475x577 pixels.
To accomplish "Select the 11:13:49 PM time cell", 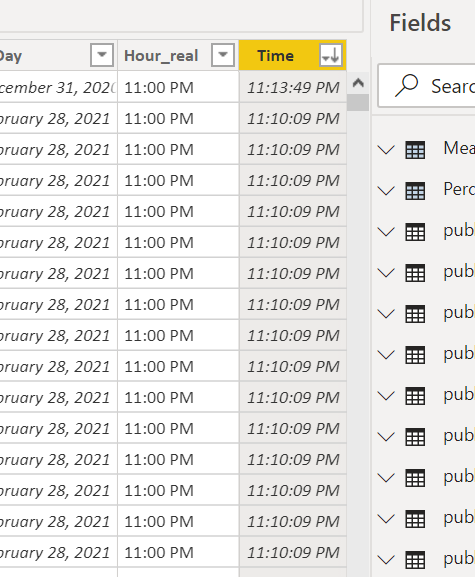I will pos(293,88).
